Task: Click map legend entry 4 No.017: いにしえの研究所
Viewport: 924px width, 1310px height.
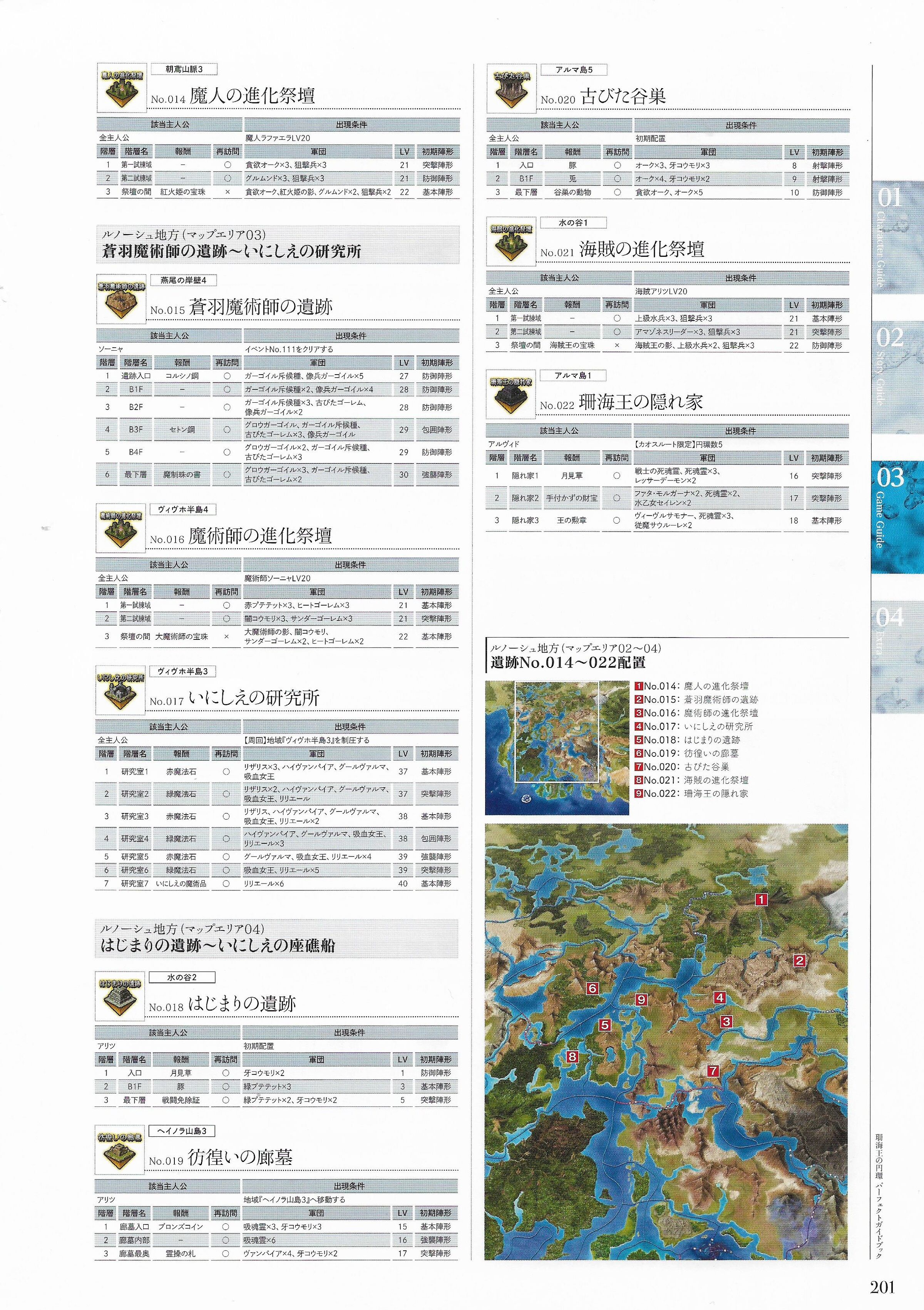Action: [x=695, y=726]
